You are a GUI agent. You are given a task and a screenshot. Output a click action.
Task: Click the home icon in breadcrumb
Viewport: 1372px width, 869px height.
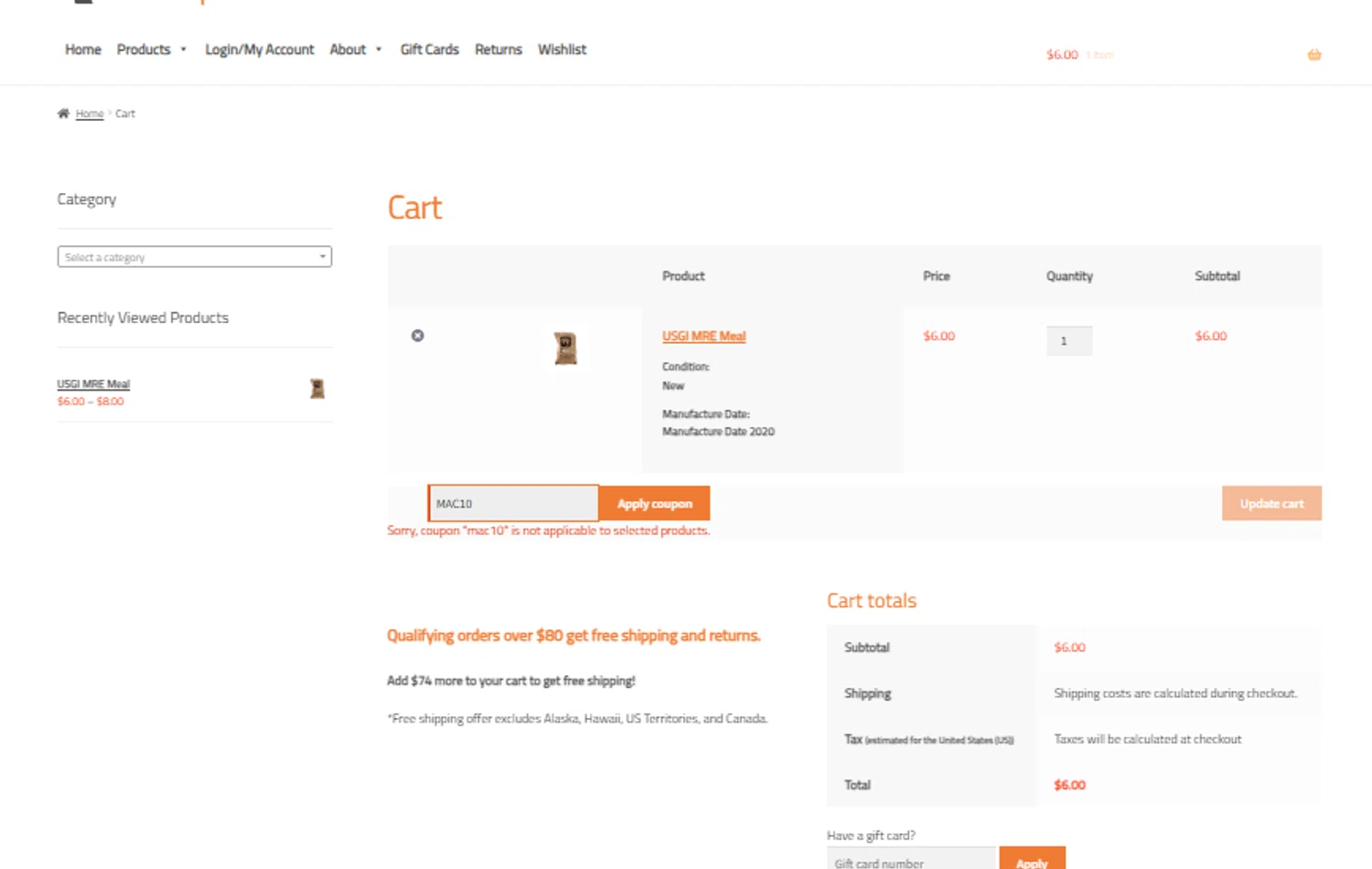[63, 113]
